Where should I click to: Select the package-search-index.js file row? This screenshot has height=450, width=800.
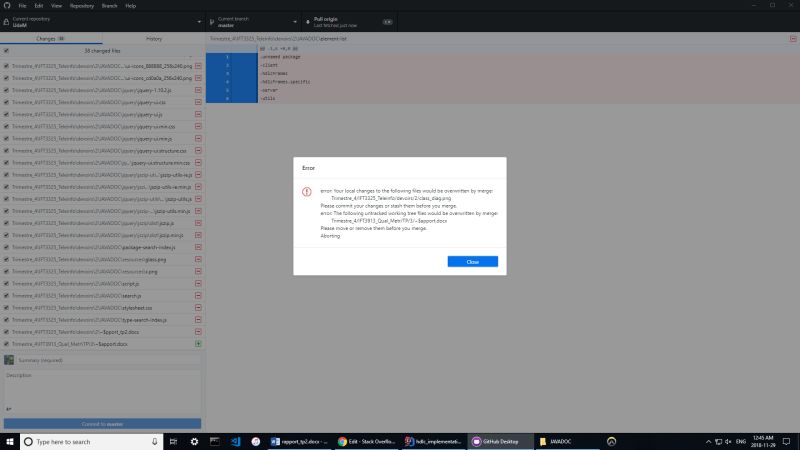pos(102,247)
